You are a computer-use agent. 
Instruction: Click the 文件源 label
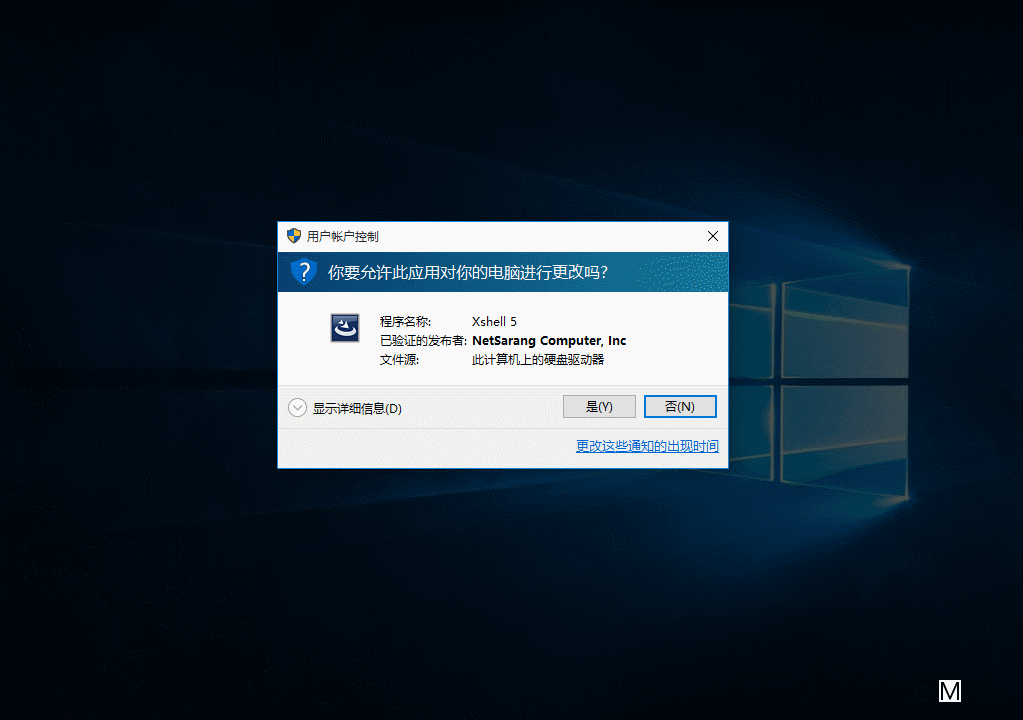(399, 359)
